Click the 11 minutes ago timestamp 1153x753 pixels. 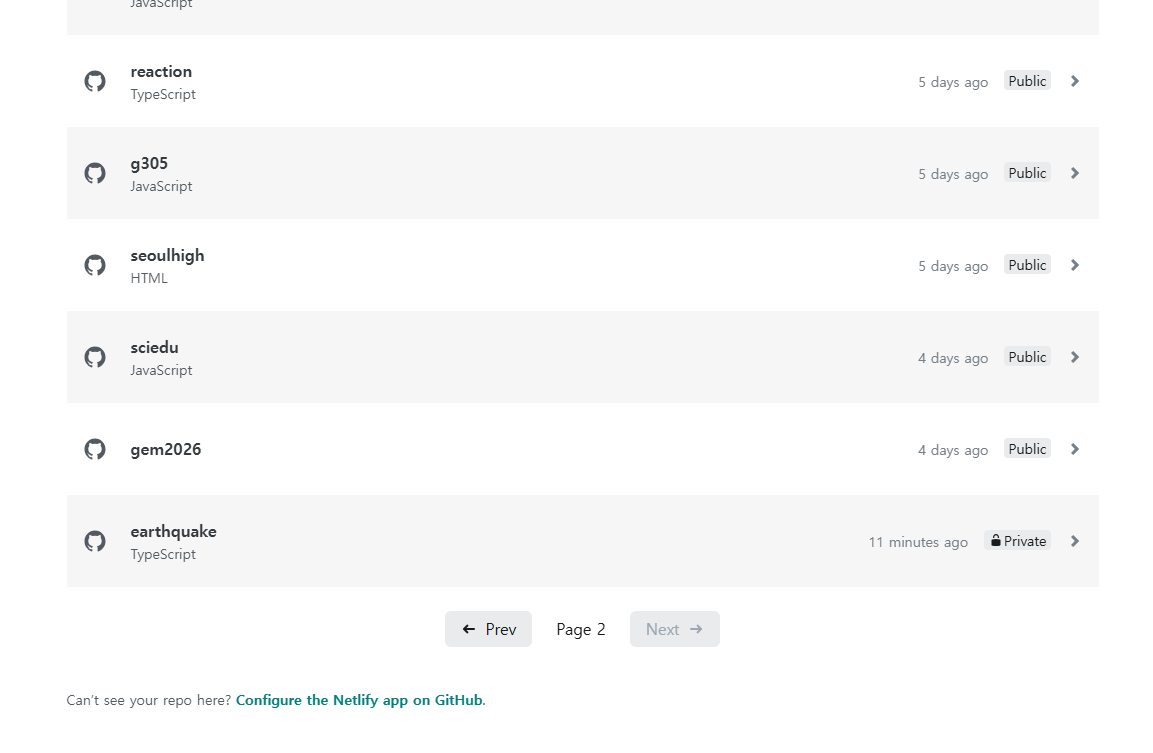point(918,542)
